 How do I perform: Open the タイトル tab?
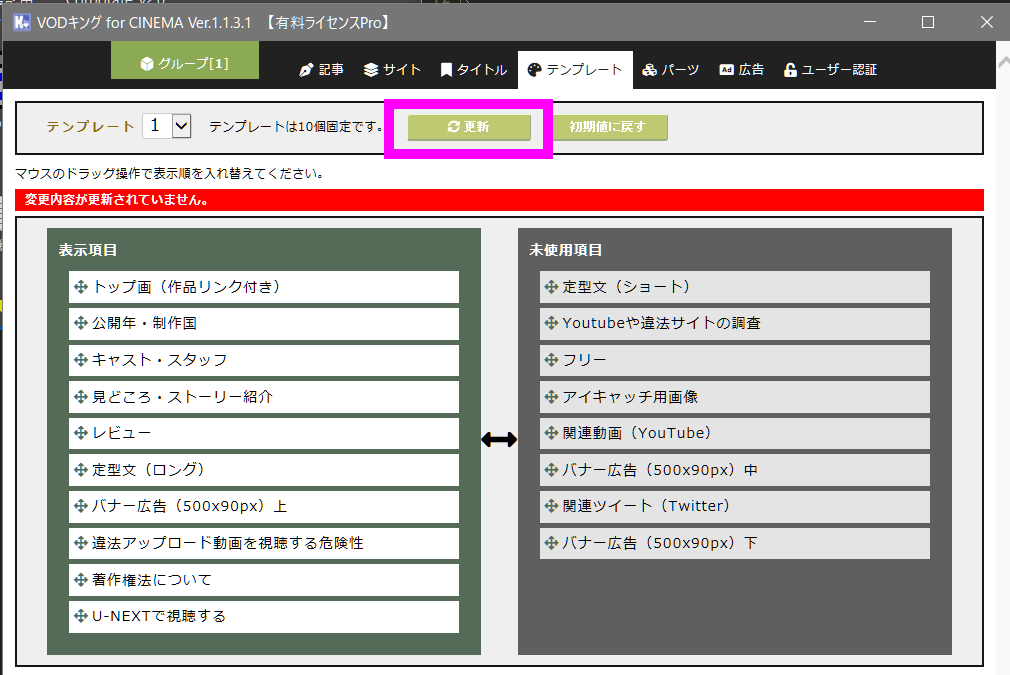click(x=474, y=70)
